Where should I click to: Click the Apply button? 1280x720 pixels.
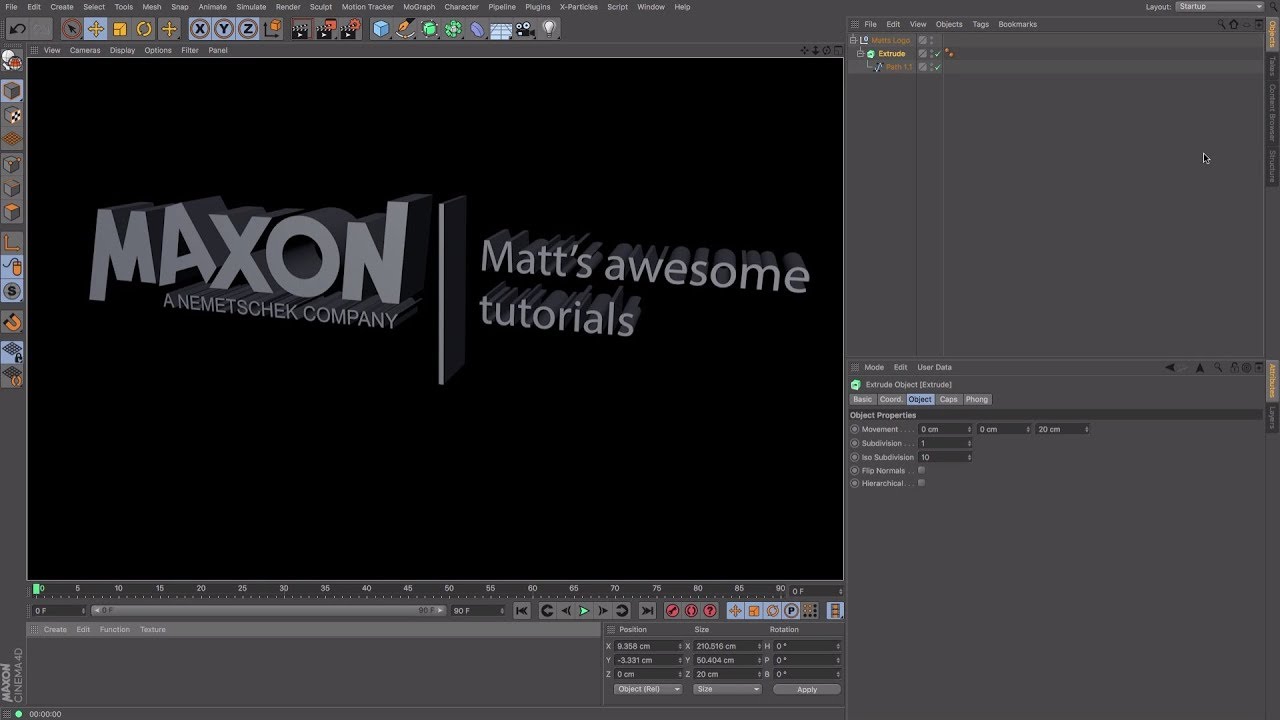(x=807, y=689)
